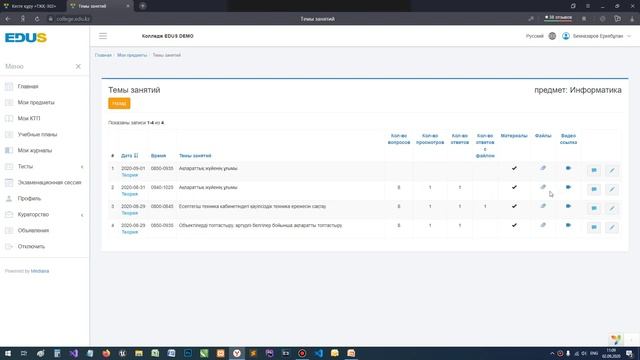Image resolution: width=640 pixels, height=360 pixels.
Task: Click the Mediaka link in the sidebar footer
Action: [40, 271]
